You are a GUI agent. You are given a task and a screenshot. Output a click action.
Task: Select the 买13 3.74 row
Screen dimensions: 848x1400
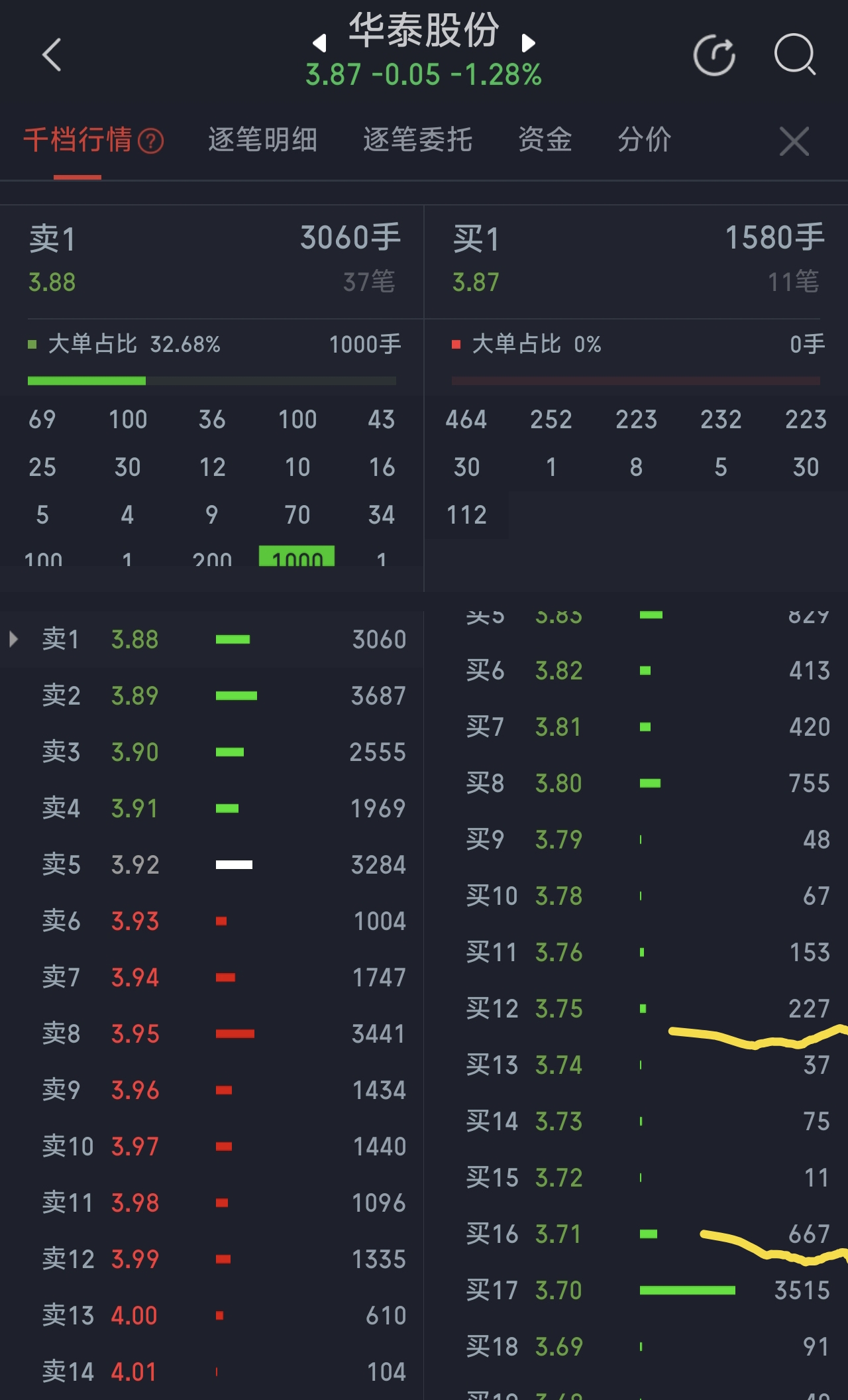coord(636,1065)
